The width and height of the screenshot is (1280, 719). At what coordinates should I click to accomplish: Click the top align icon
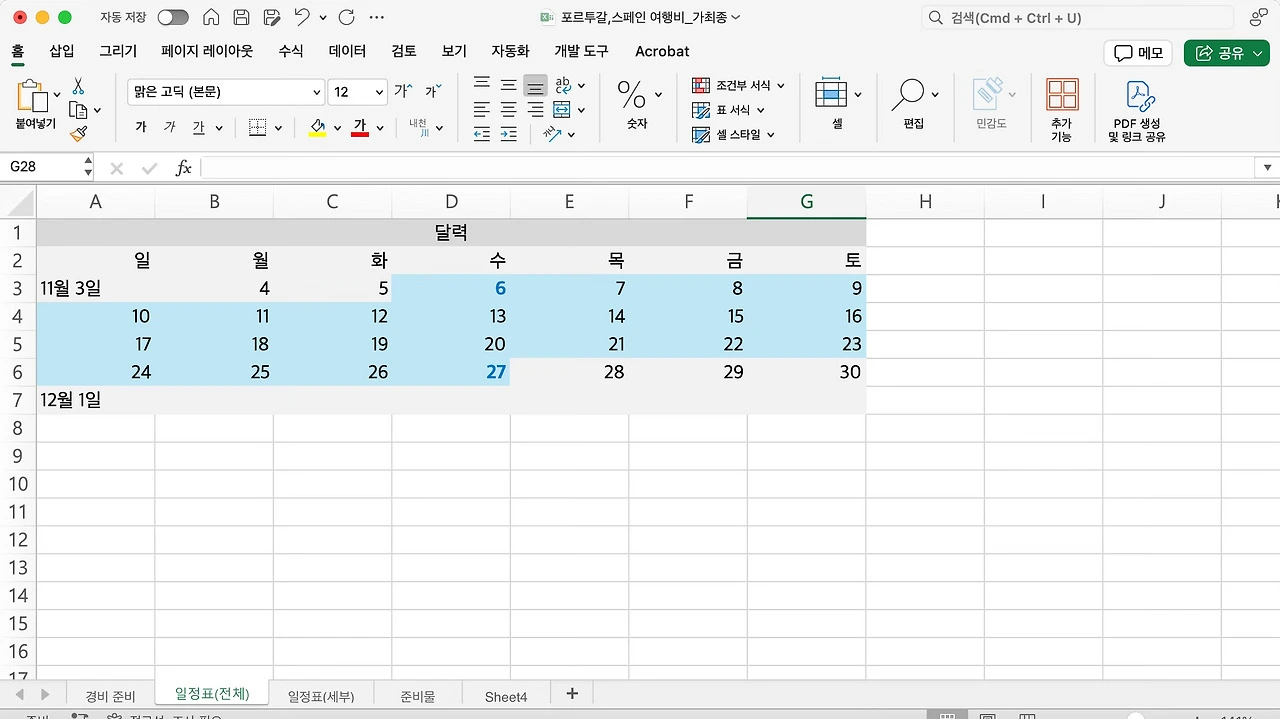[x=482, y=85]
